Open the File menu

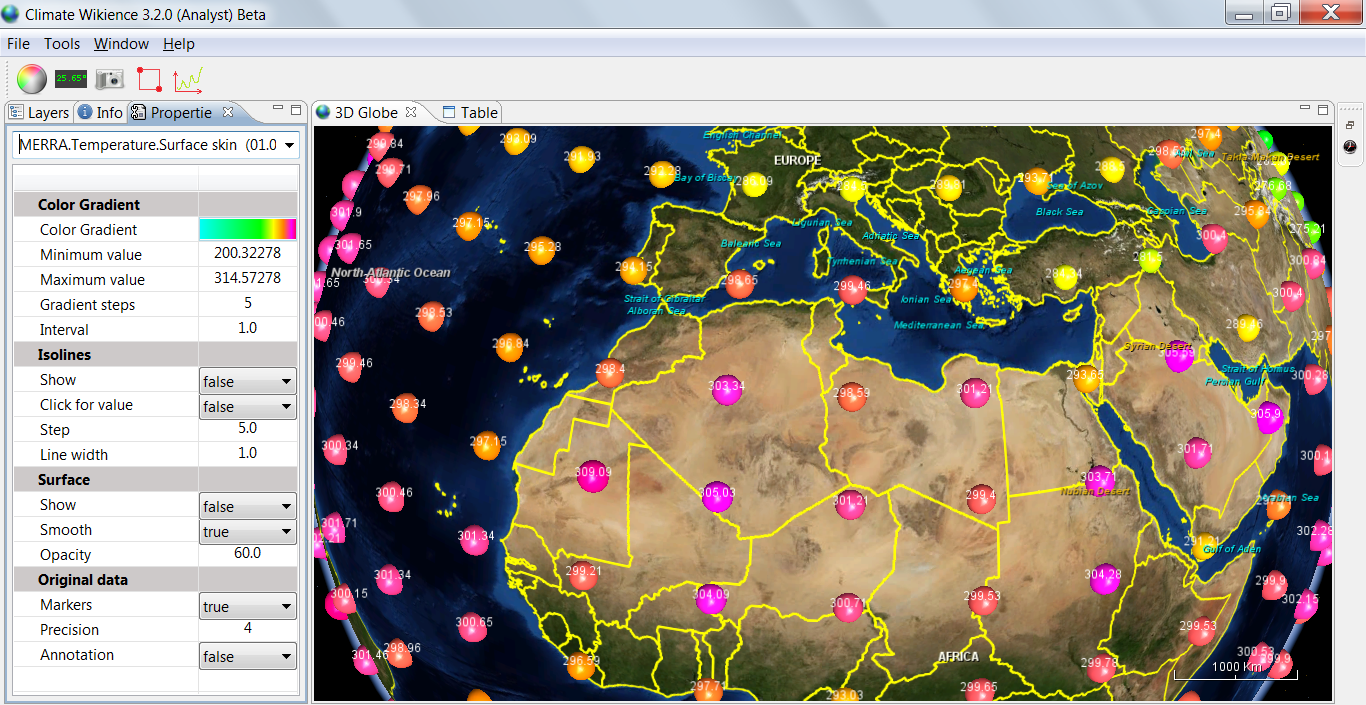[18, 44]
